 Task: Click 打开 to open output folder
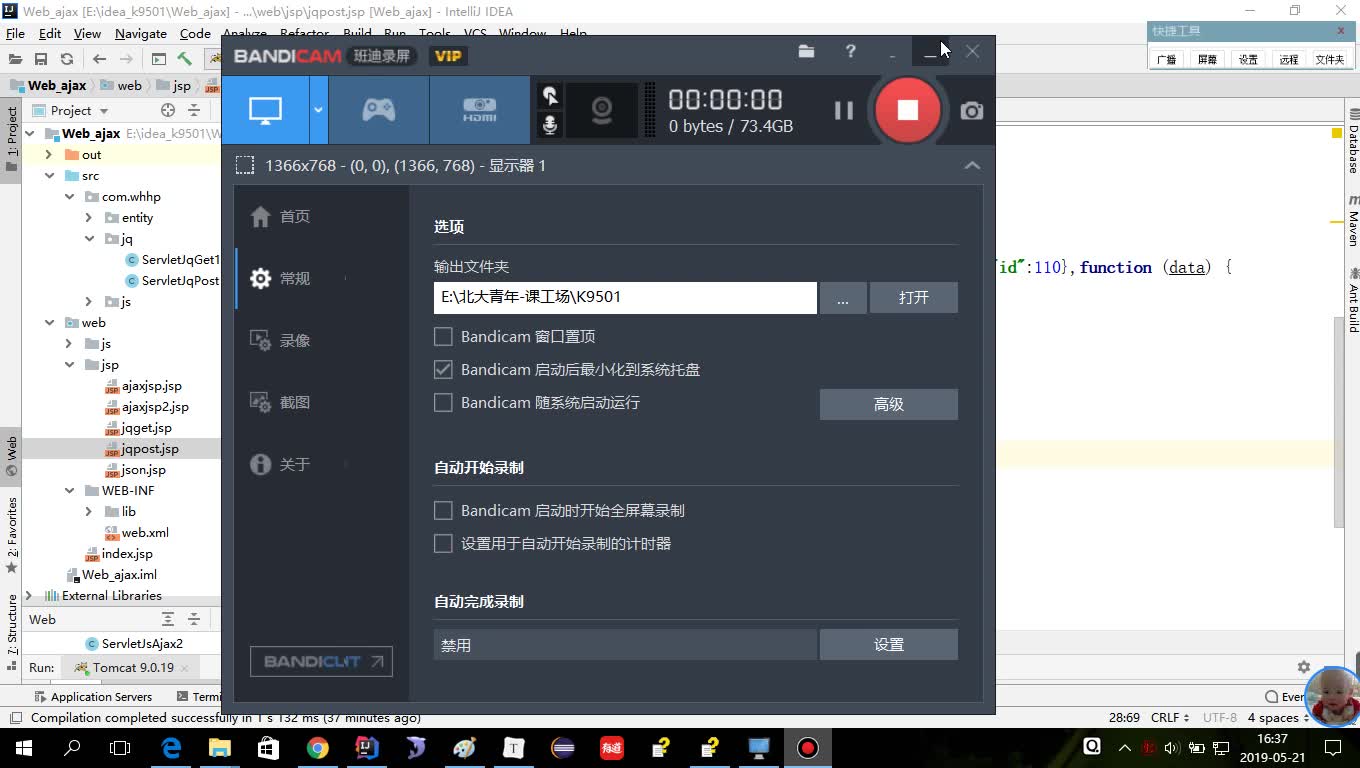pos(913,297)
